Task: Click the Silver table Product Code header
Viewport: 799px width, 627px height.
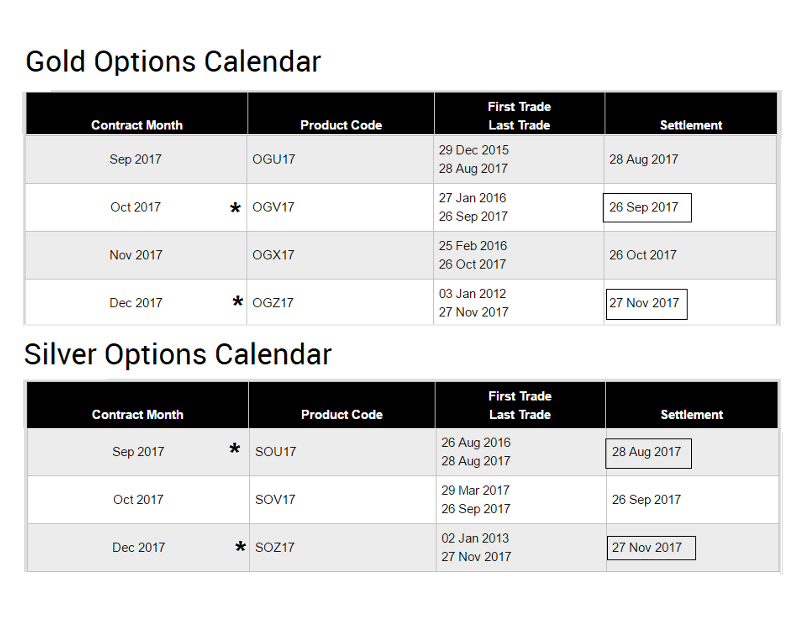Action: 342,414
